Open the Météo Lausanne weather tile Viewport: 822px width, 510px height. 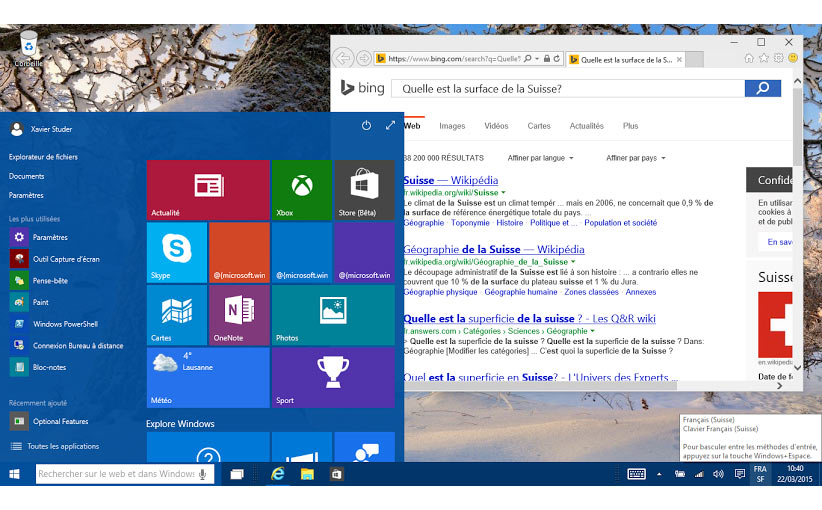point(208,377)
